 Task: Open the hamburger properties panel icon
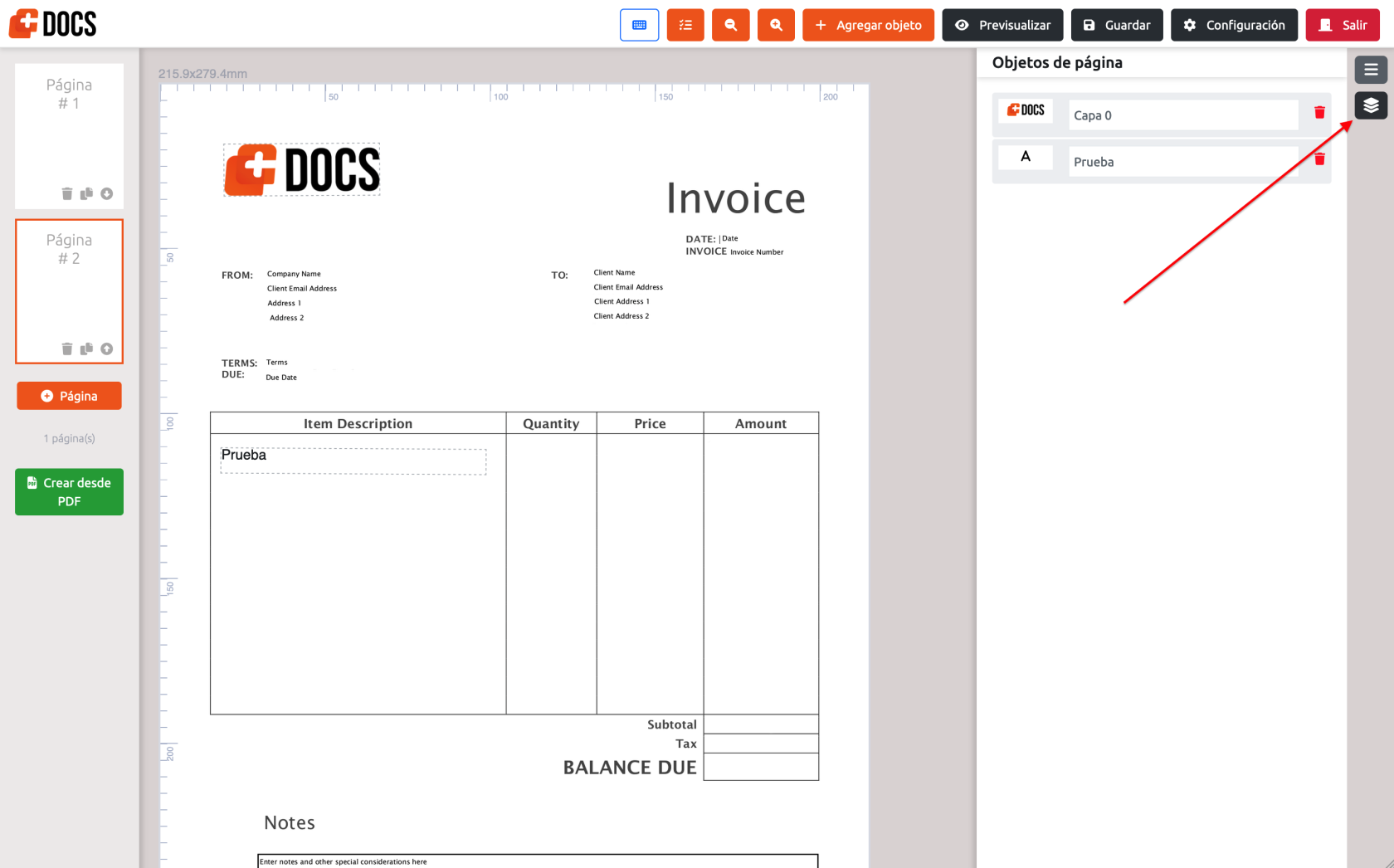click(1371, 70)
